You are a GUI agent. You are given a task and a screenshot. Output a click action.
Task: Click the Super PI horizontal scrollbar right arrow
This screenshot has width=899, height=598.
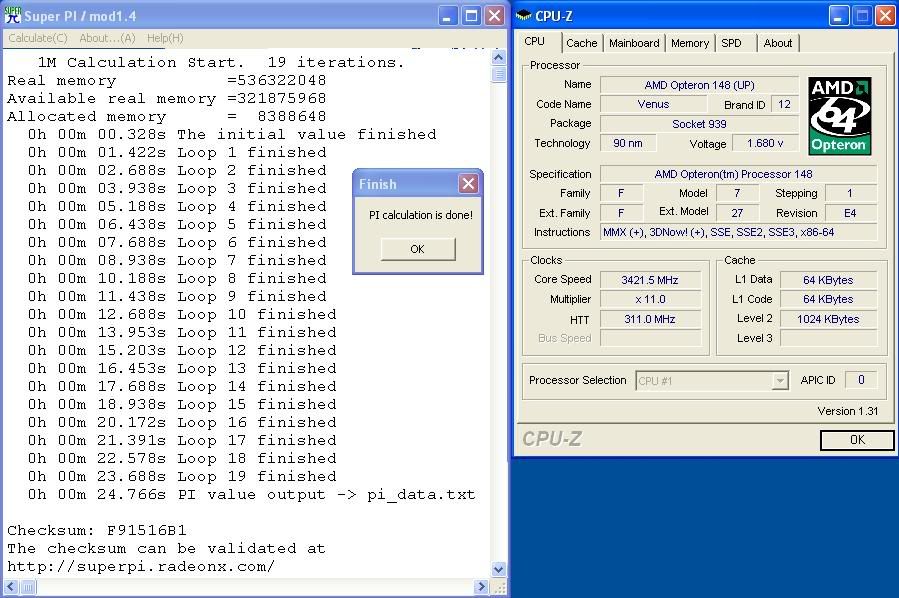click(x=482, y=587)
